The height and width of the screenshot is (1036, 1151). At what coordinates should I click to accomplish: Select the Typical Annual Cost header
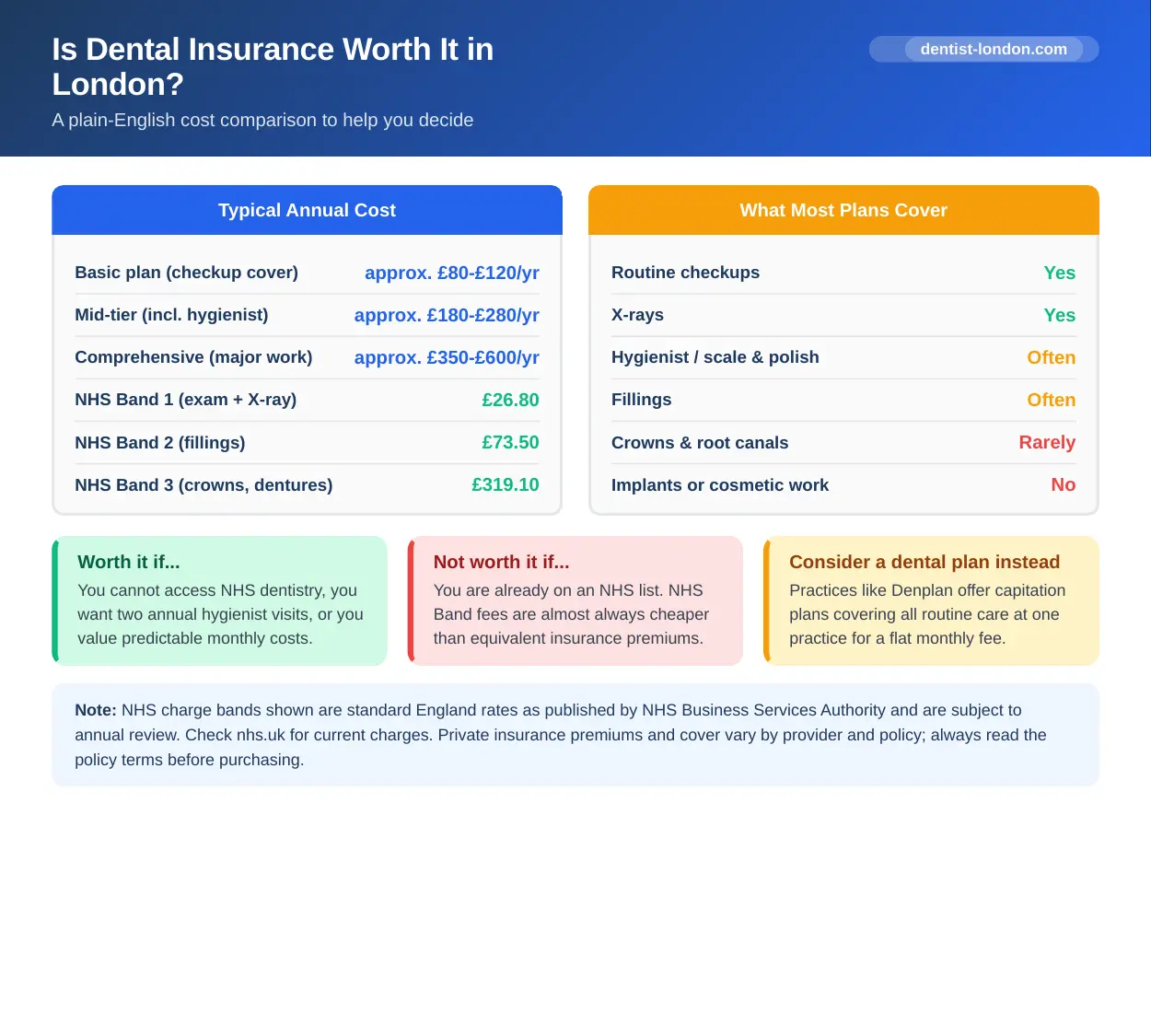click(307, 210)
